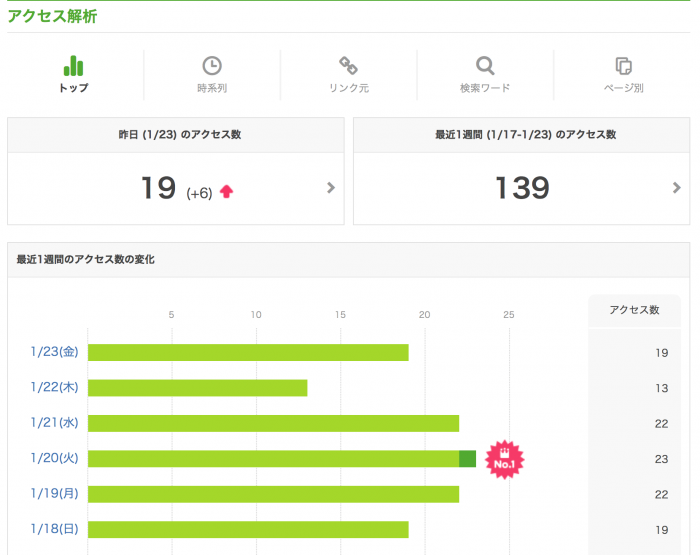Click the 1/21 access bar

point(273,423)
